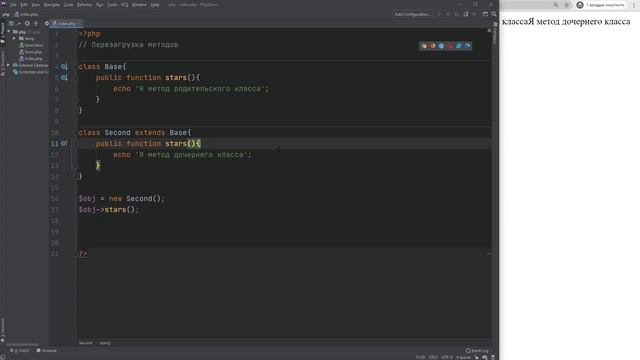
Task: Click the inspection status indicator in editor
Action: [489, 30]
